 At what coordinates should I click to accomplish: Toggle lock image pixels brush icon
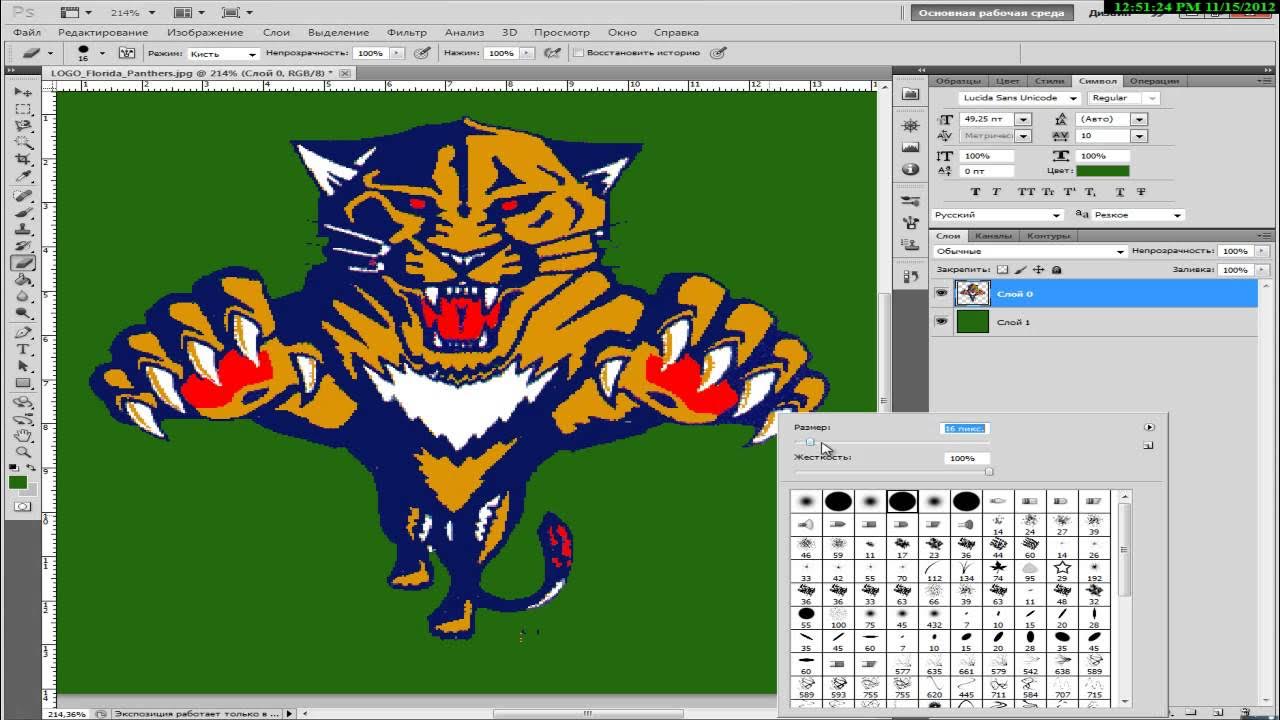point(1021,270)
